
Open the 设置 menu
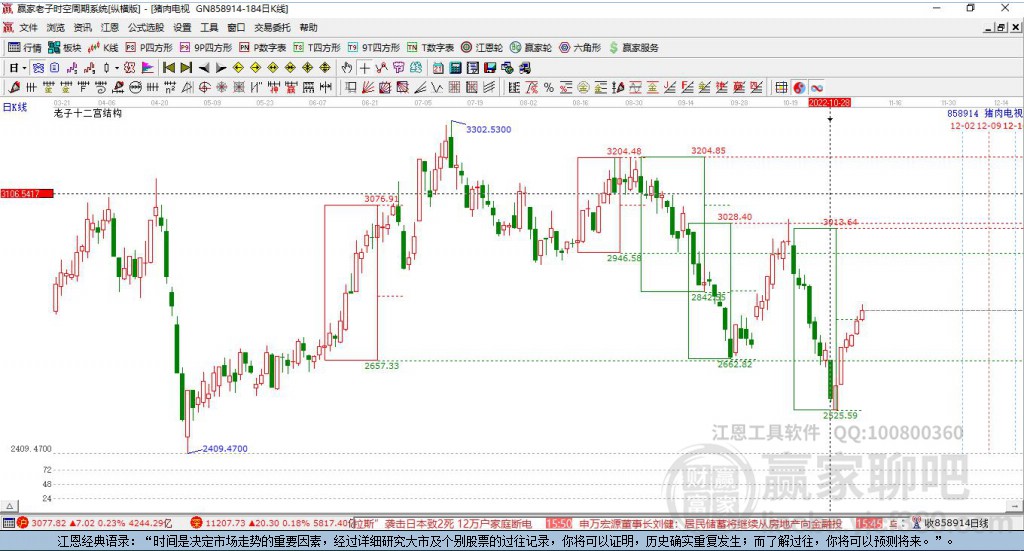tap(182, 27)
